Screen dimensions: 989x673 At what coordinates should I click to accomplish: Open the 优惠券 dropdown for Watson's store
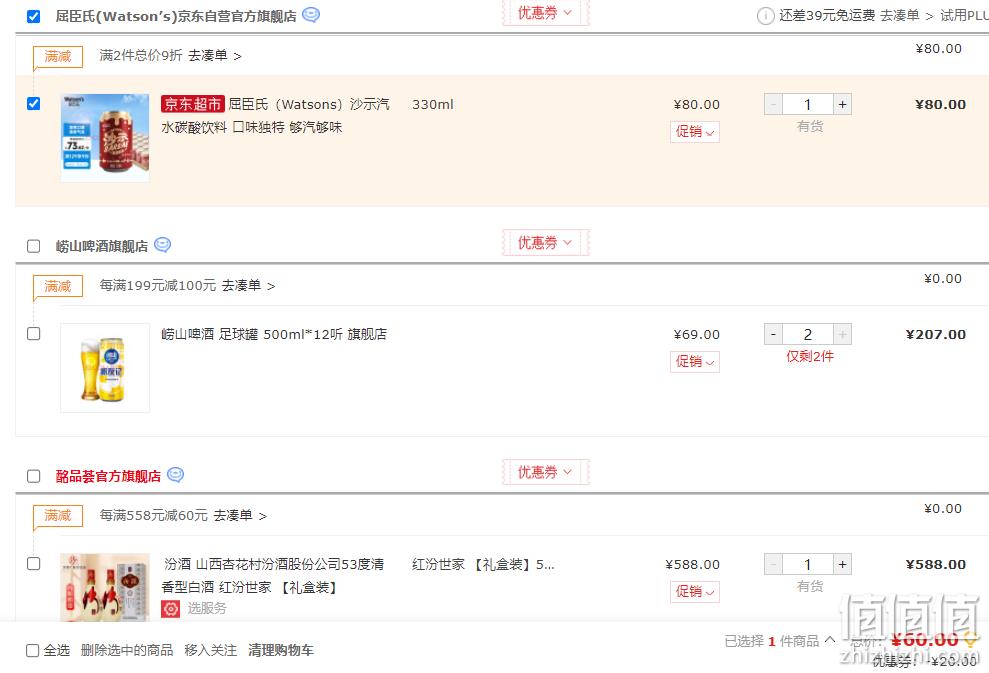pos(546,13)
